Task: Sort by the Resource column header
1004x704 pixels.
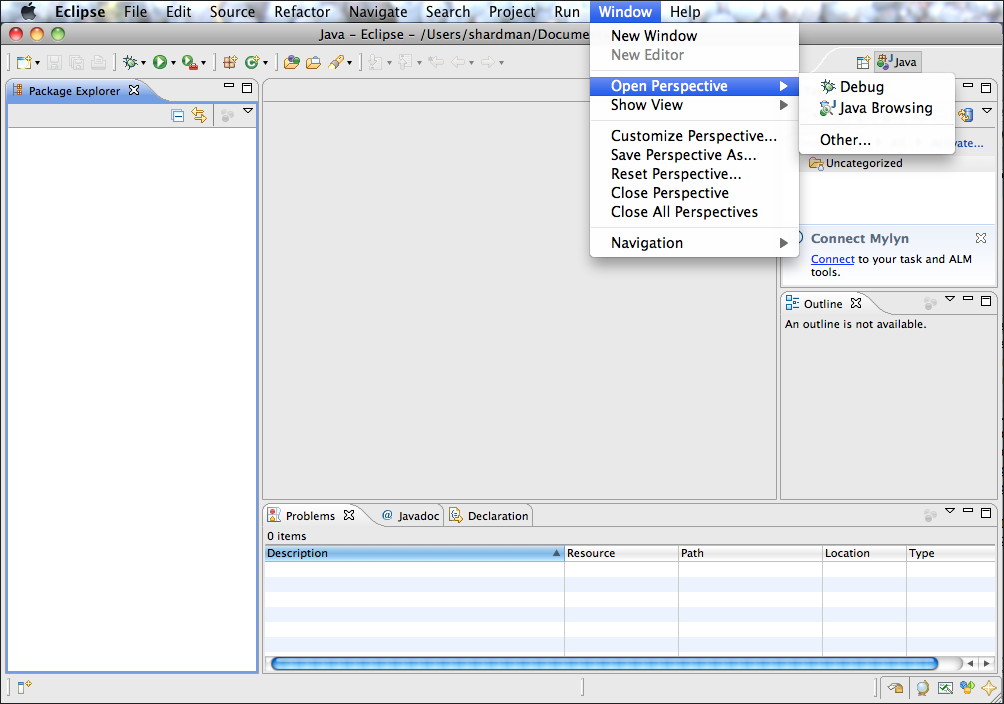Action: click(620, 553)
